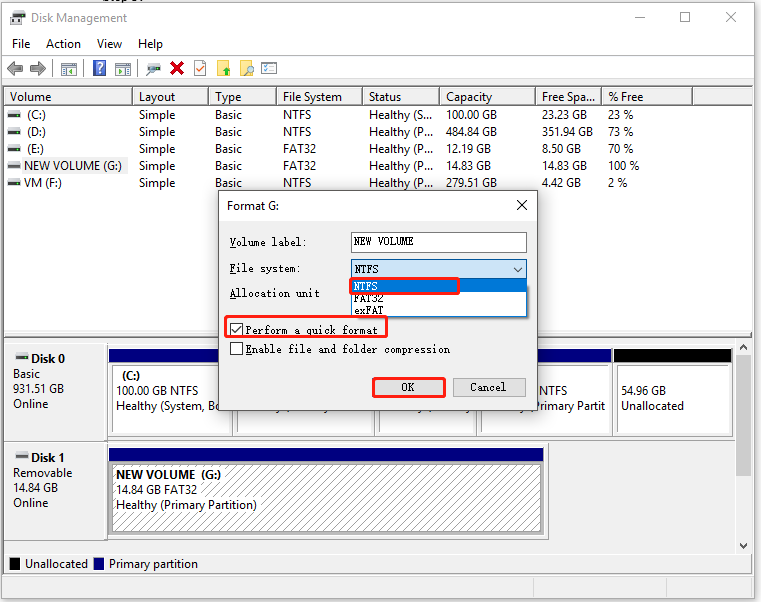The image size is (761, 602).
Task: Sort by the File System column header
Action: 320,97
